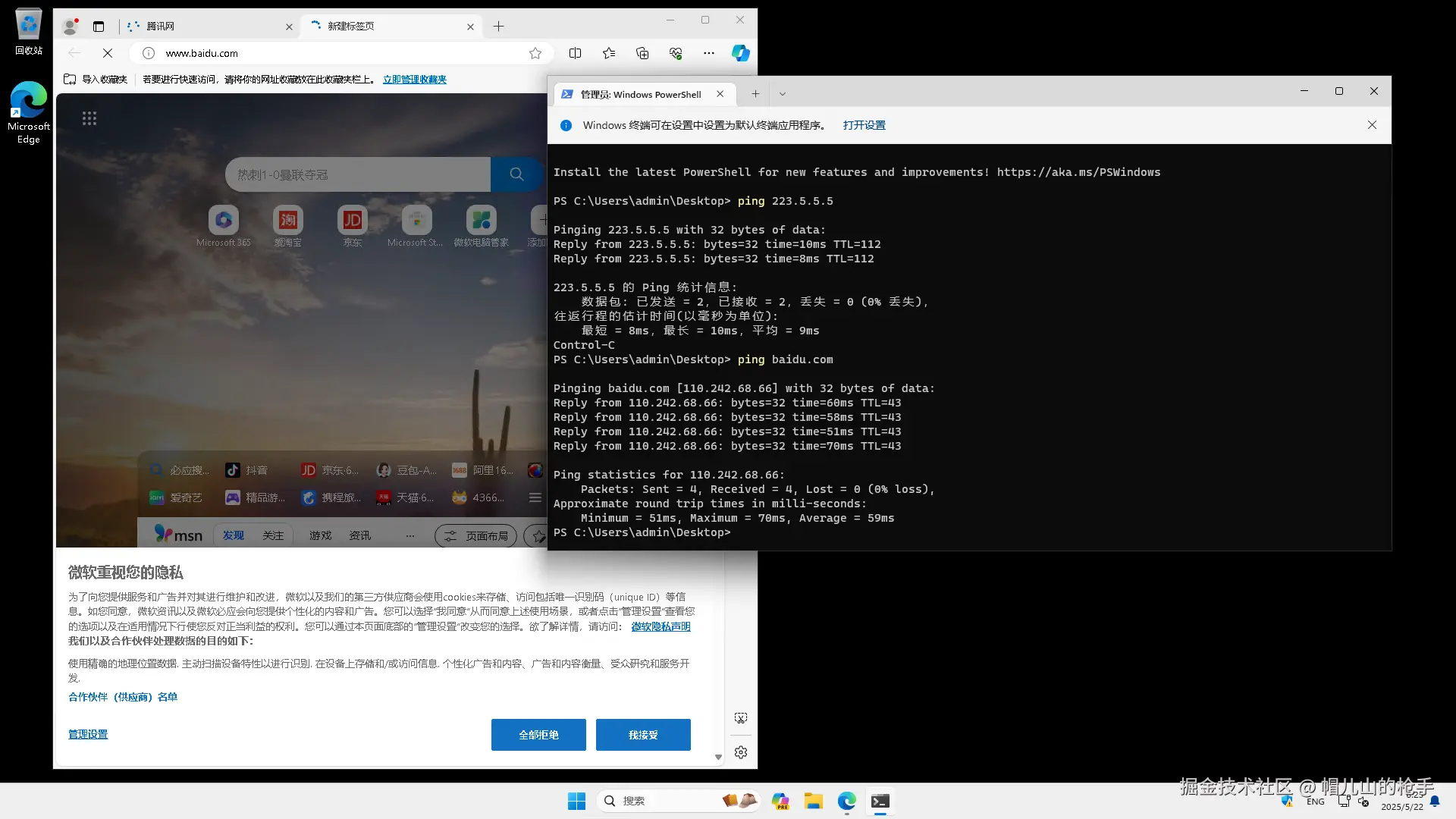
Task: Select the 游戏 tab in msn feed
Action: point(320,536)
